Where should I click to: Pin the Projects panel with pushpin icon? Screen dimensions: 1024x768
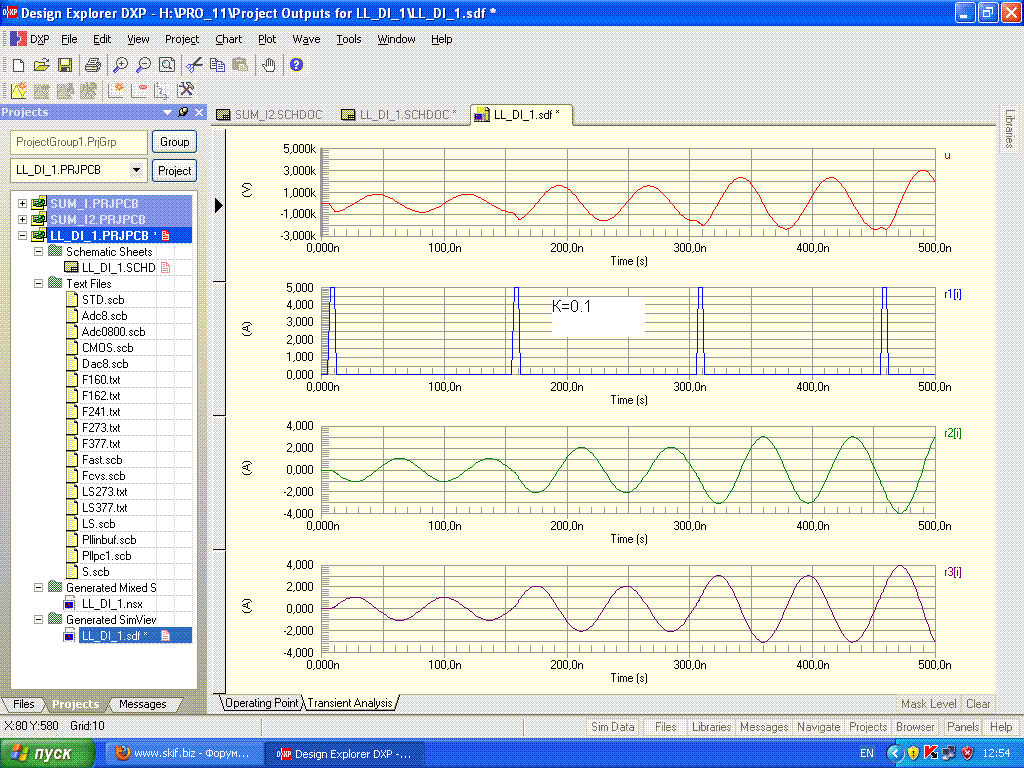tap(184, 112)
